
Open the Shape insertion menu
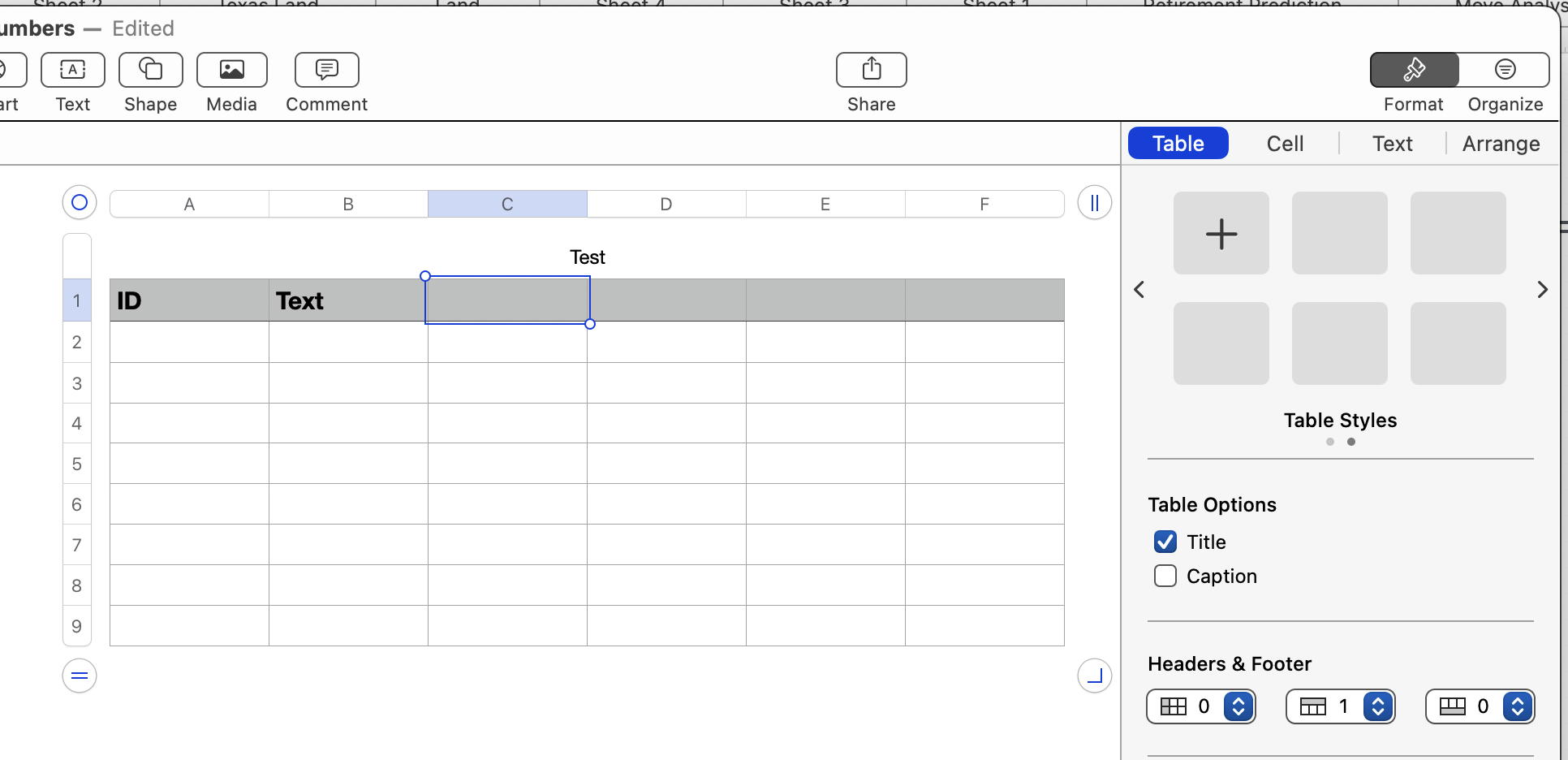[x=150, y=70]
